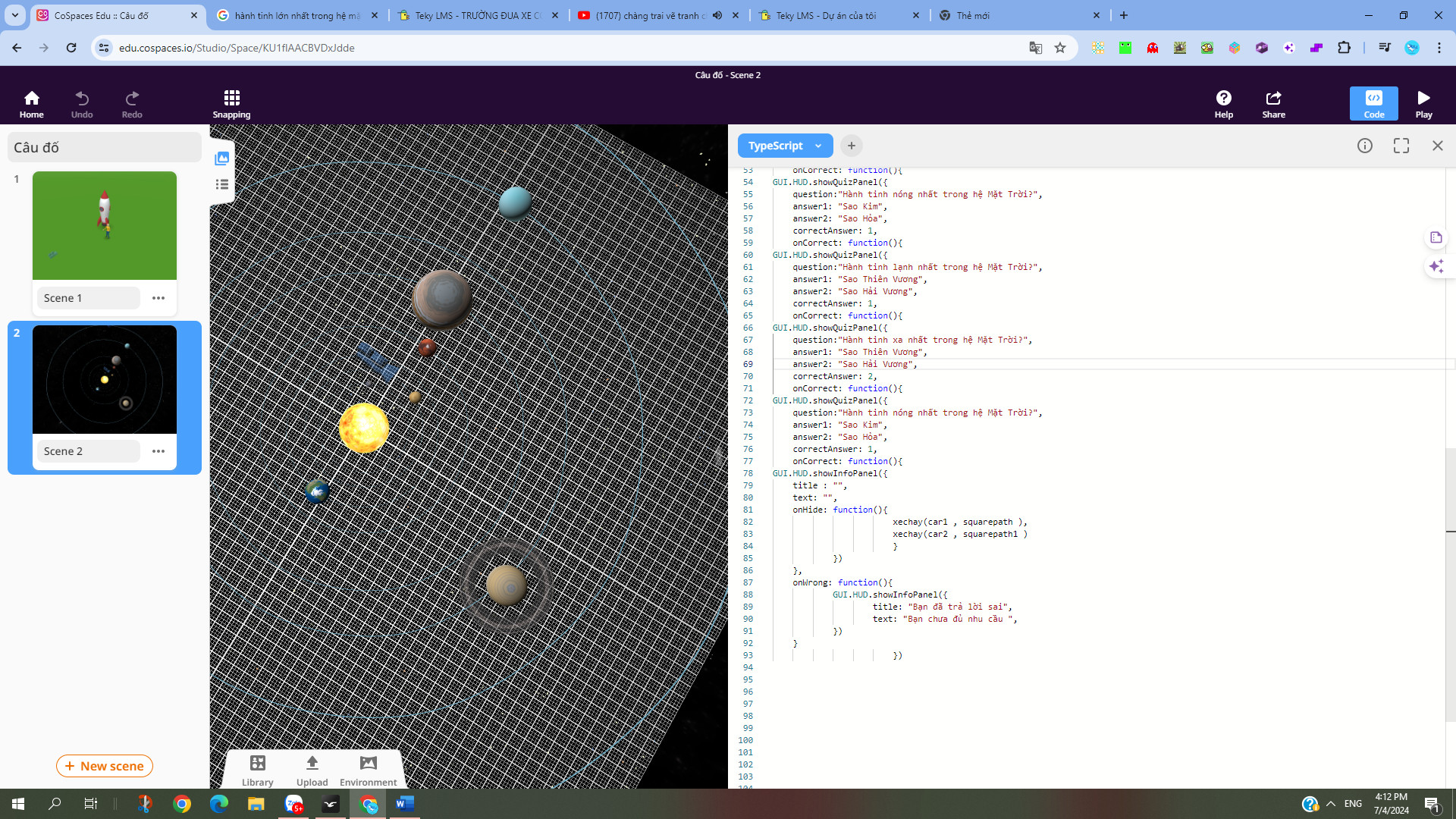Open the Environment panel
This screenshot has width=1456, height=819.
tap(369, 770)
